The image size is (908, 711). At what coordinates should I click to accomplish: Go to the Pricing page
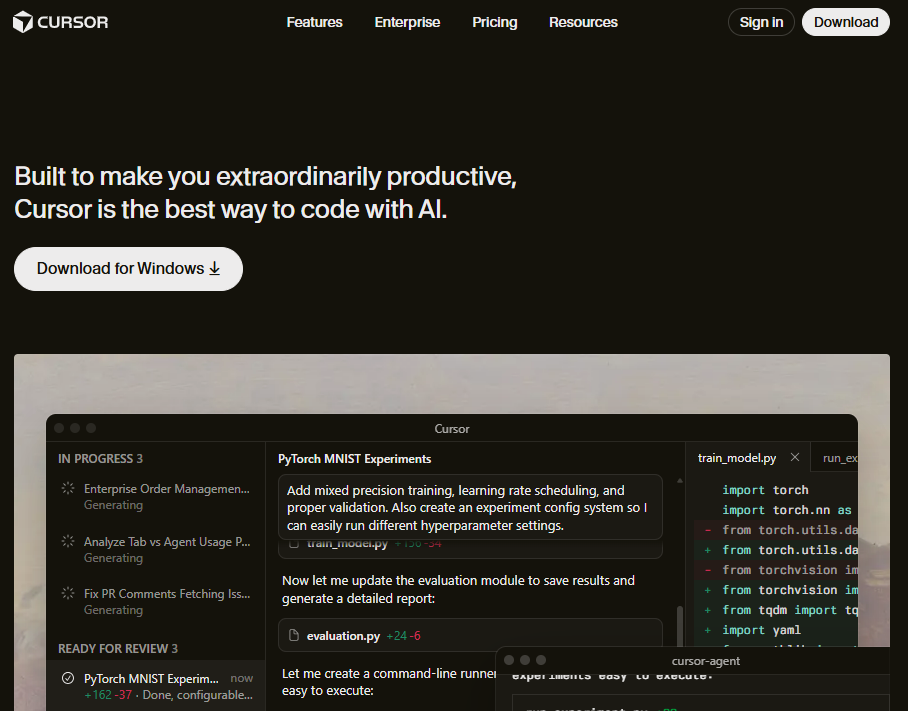pyautogui.click(x=495, y=22)
